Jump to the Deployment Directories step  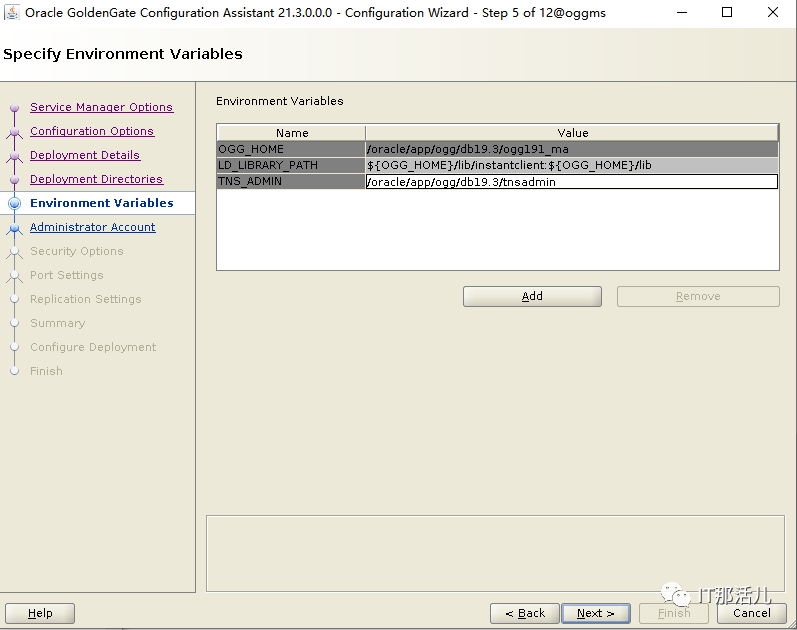(97, 179)
